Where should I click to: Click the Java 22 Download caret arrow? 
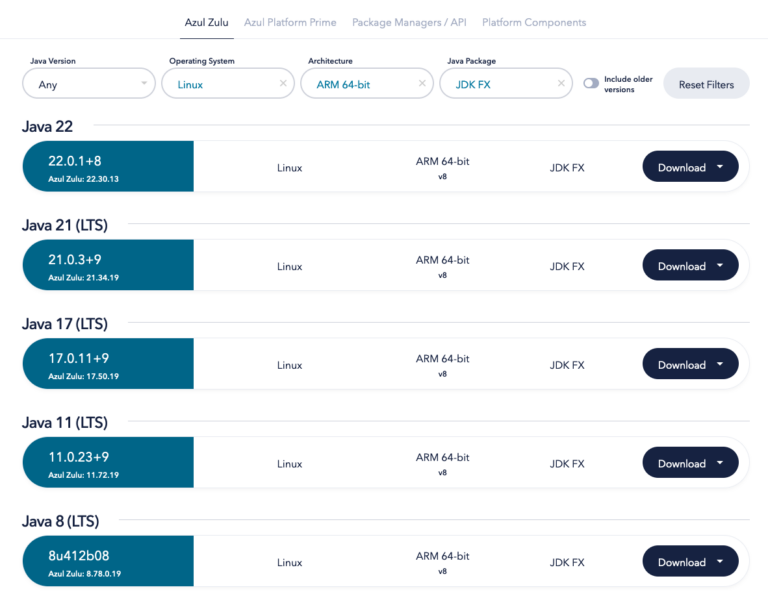point(720,168)
